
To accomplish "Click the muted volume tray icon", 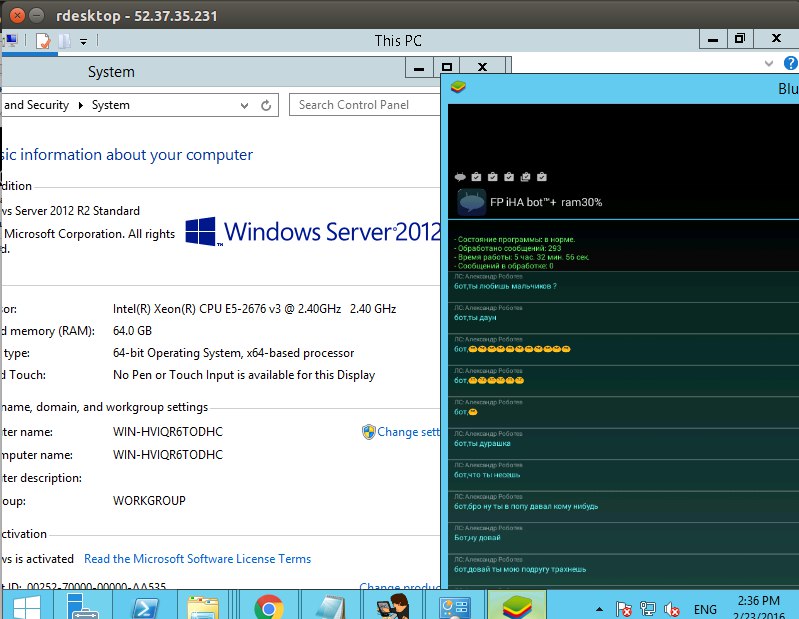I will (x=672, y=609).
